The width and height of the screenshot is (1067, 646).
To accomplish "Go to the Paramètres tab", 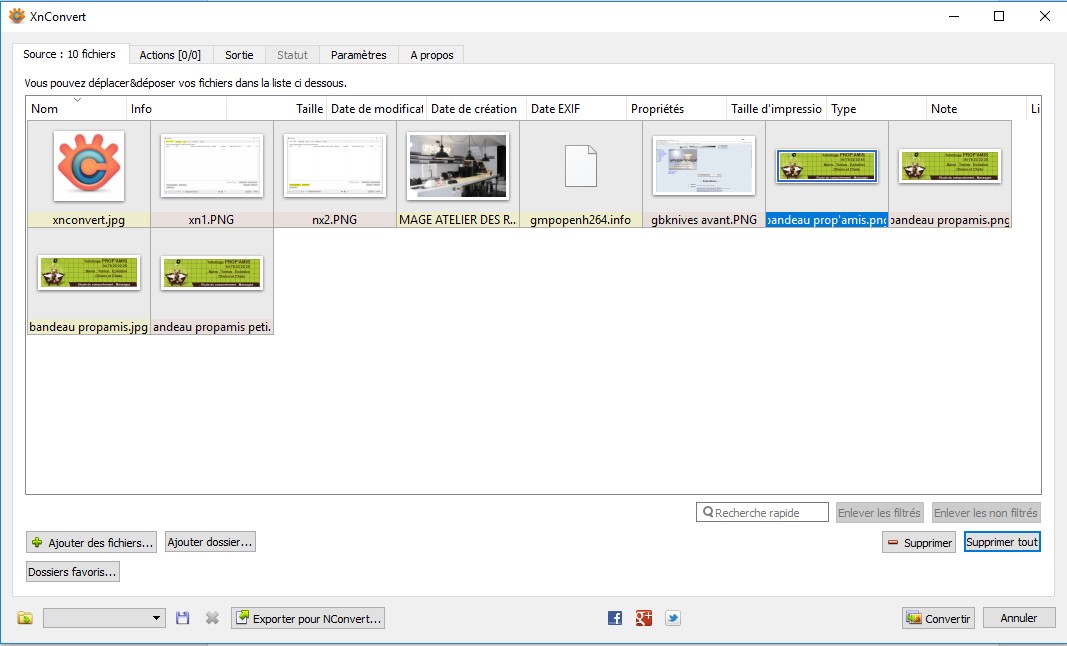I will (358, 55).
